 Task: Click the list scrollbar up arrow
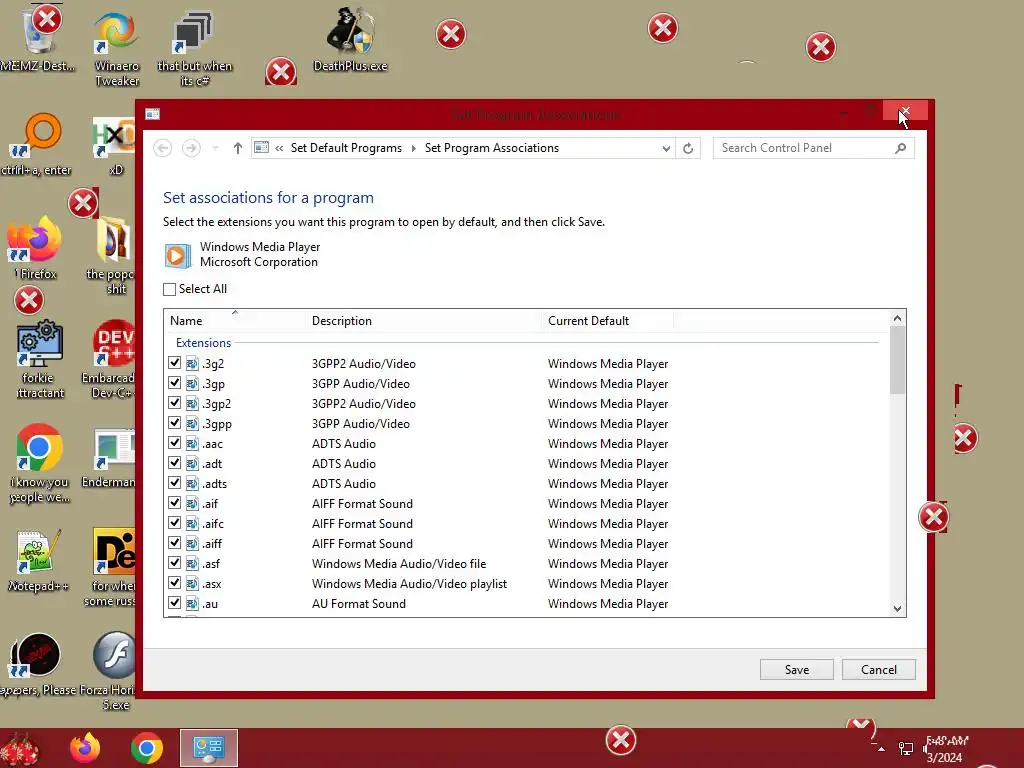coord(897,318)
